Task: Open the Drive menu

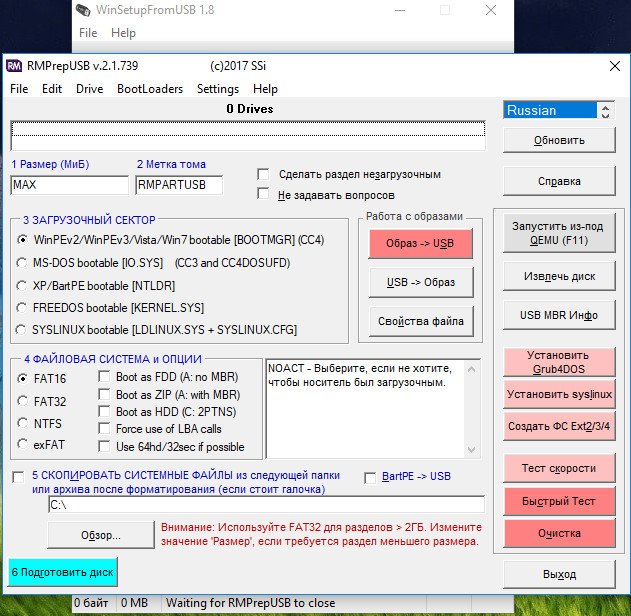Action: tap(89, 89)
